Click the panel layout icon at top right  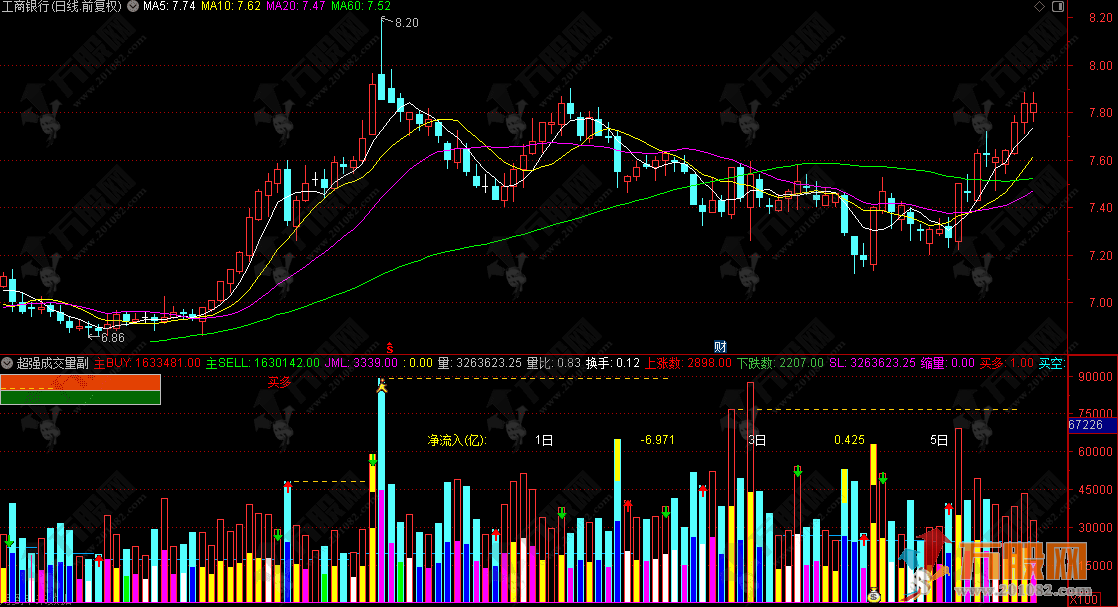[x=1058, y=6]
